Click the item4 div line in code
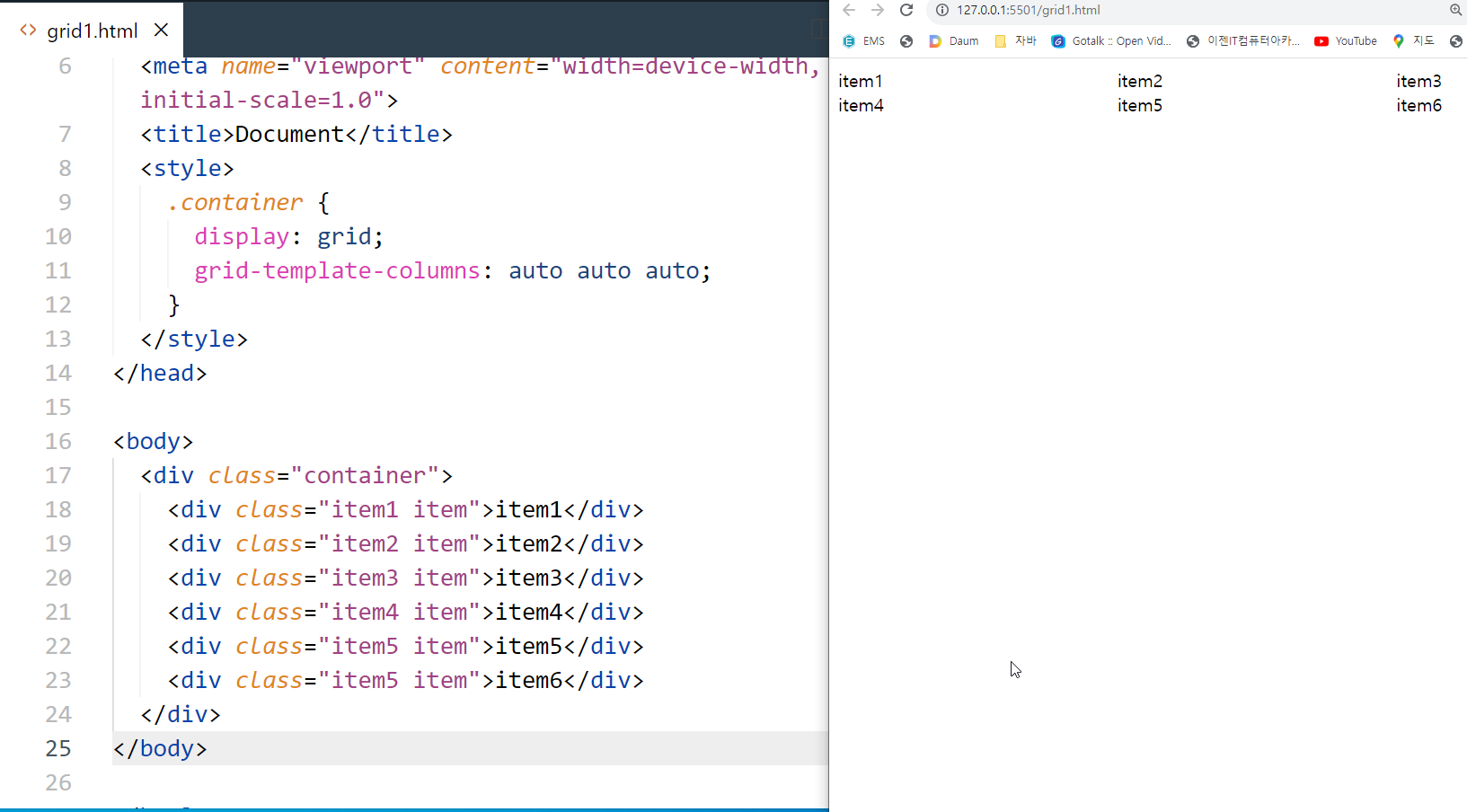Image resolution: width=1467 pixels, height=812 pixels. tap(406, 612)
